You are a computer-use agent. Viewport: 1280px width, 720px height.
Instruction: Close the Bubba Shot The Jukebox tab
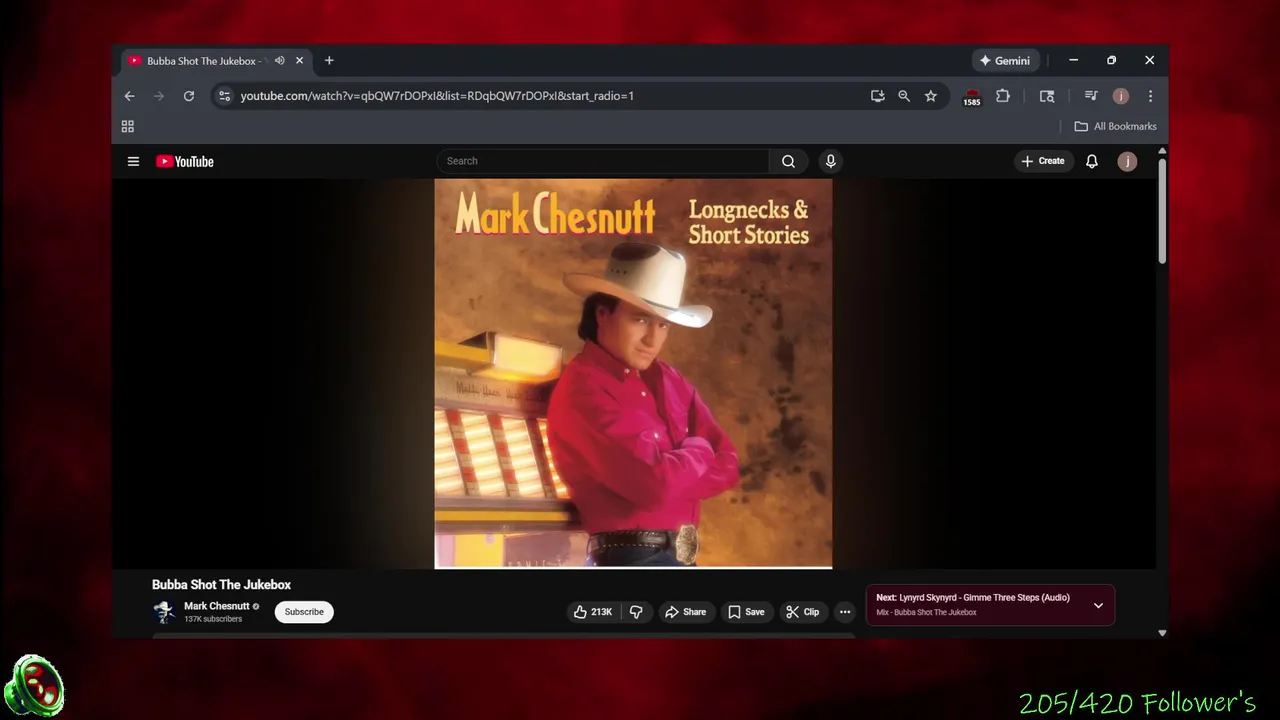click(x=299, y=61)
